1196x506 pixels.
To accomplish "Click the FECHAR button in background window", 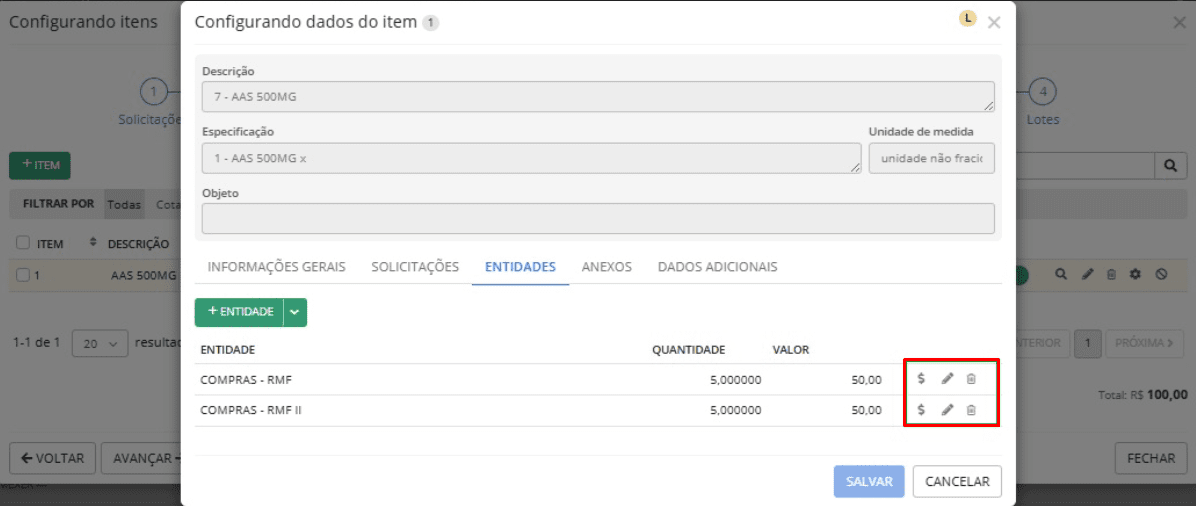I will [1151, 458].
